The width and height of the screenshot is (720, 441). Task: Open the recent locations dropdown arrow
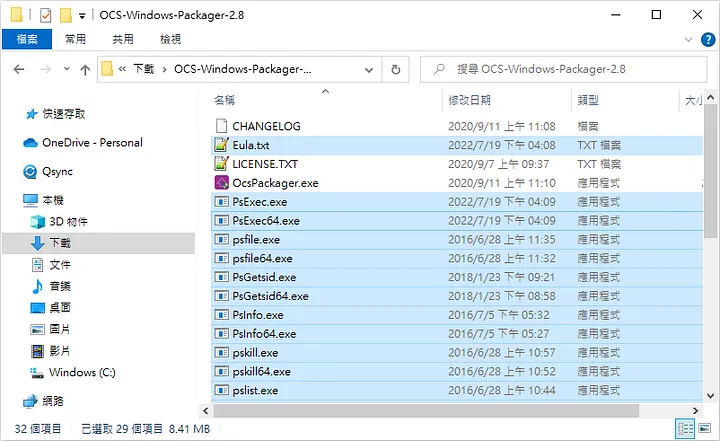click(x=67, y=69)
